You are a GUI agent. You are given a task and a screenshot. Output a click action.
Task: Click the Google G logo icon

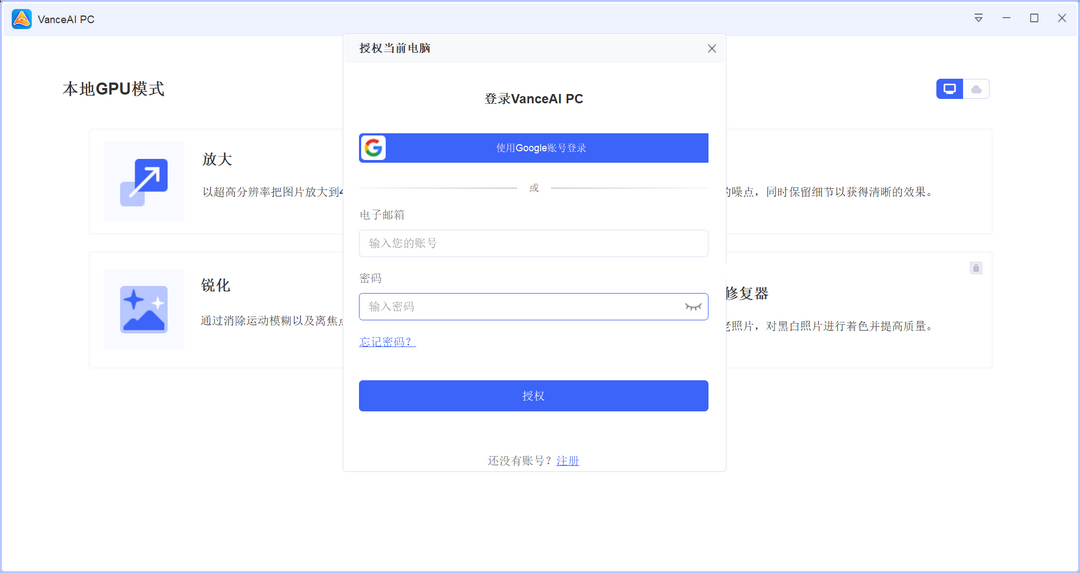pos(373,148)
